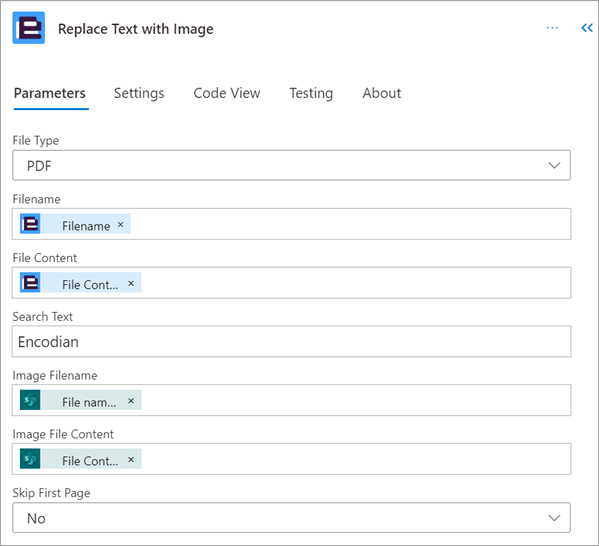Collapse the panel with double chevron

(586, 28)
